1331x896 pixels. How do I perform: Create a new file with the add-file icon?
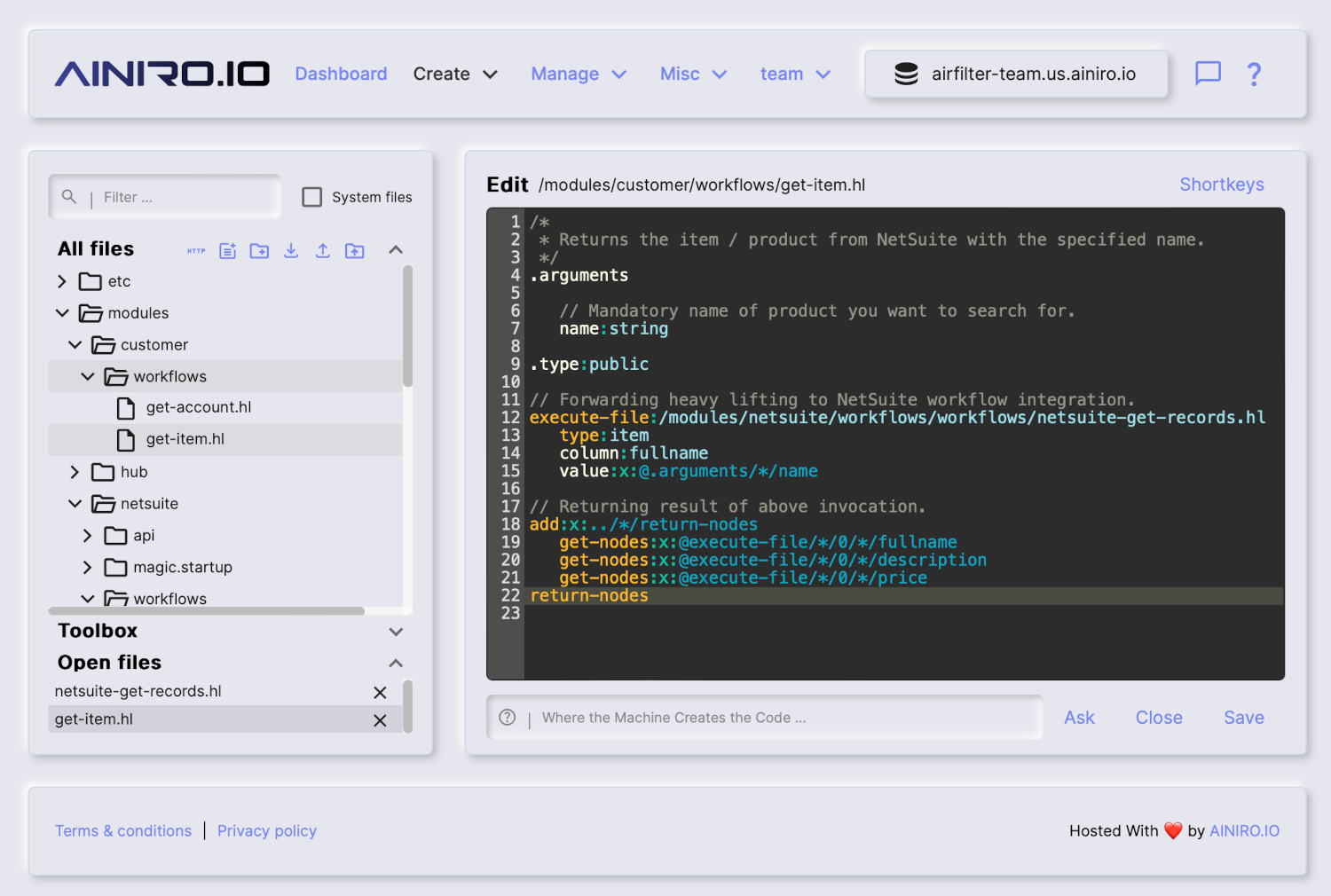tap(228, 251)
